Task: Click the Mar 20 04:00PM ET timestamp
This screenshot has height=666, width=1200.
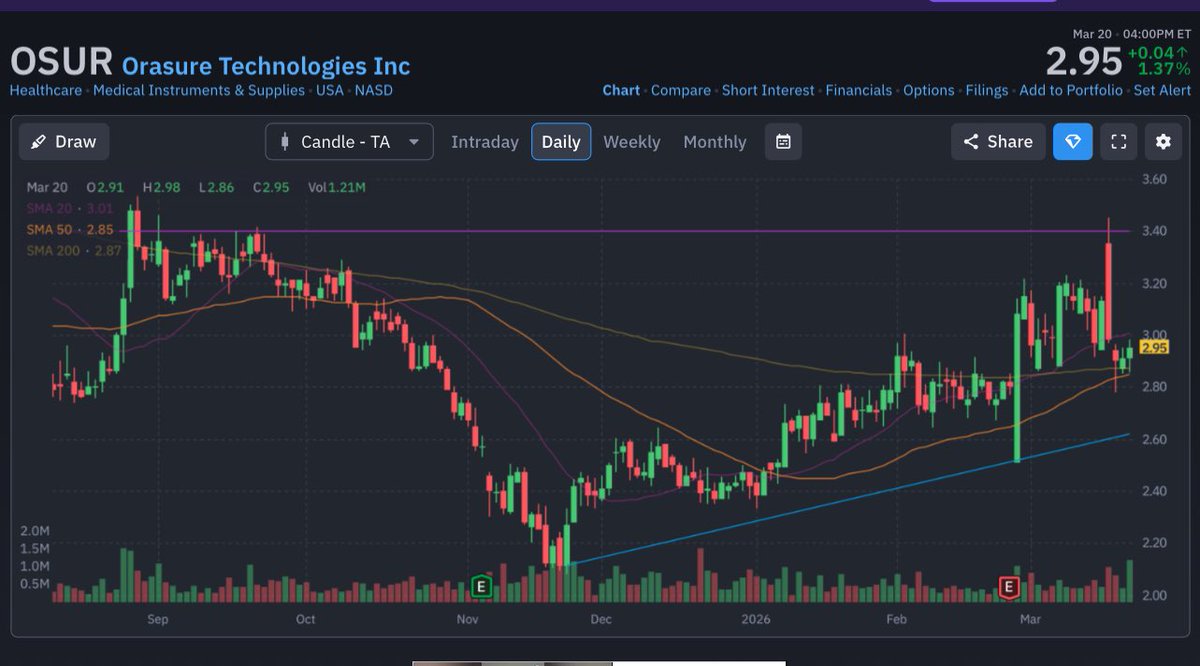Action: [x=1132, y=34]
